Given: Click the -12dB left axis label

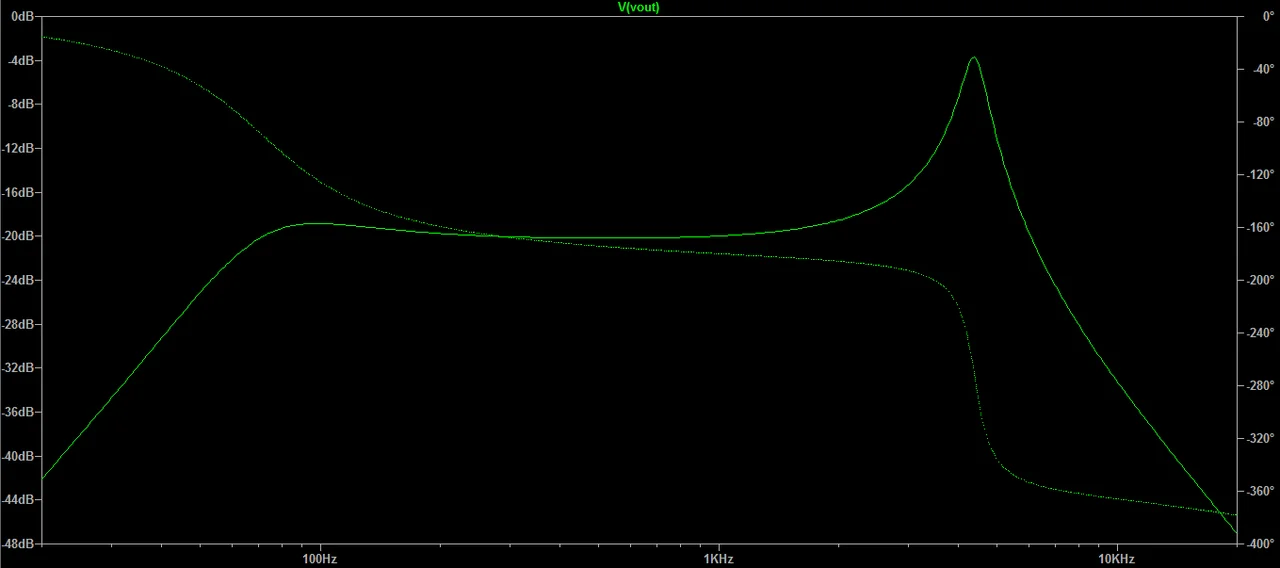Looking at the screenshot, I should pyautogui.click(x=19, y=149).
